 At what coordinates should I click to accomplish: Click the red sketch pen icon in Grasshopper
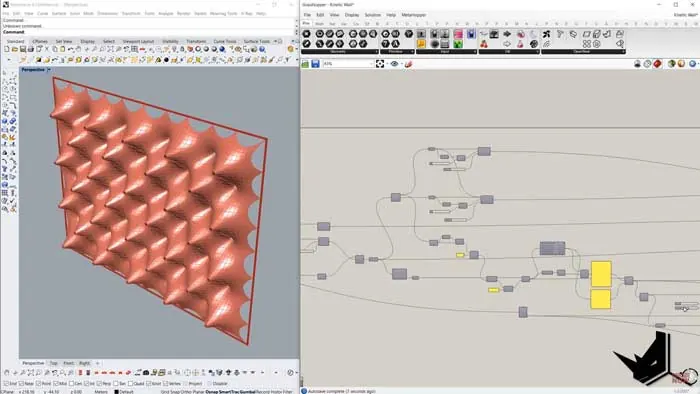[x=408, y=64]
